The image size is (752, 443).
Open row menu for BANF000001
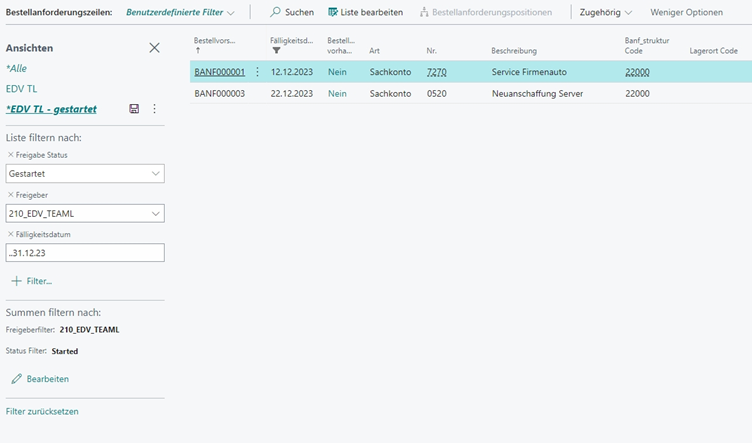point(257,72)
